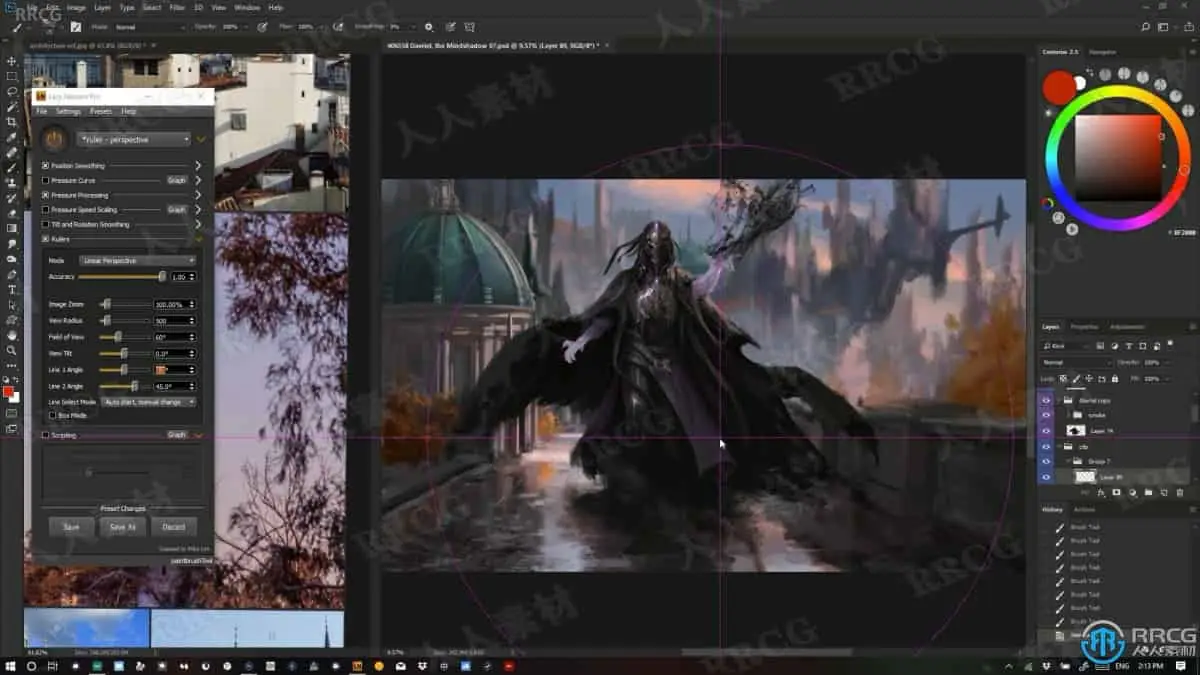The image size is (1200, 675).
Task: Click the Lazy Nezumi power icon
Action: 55,140
